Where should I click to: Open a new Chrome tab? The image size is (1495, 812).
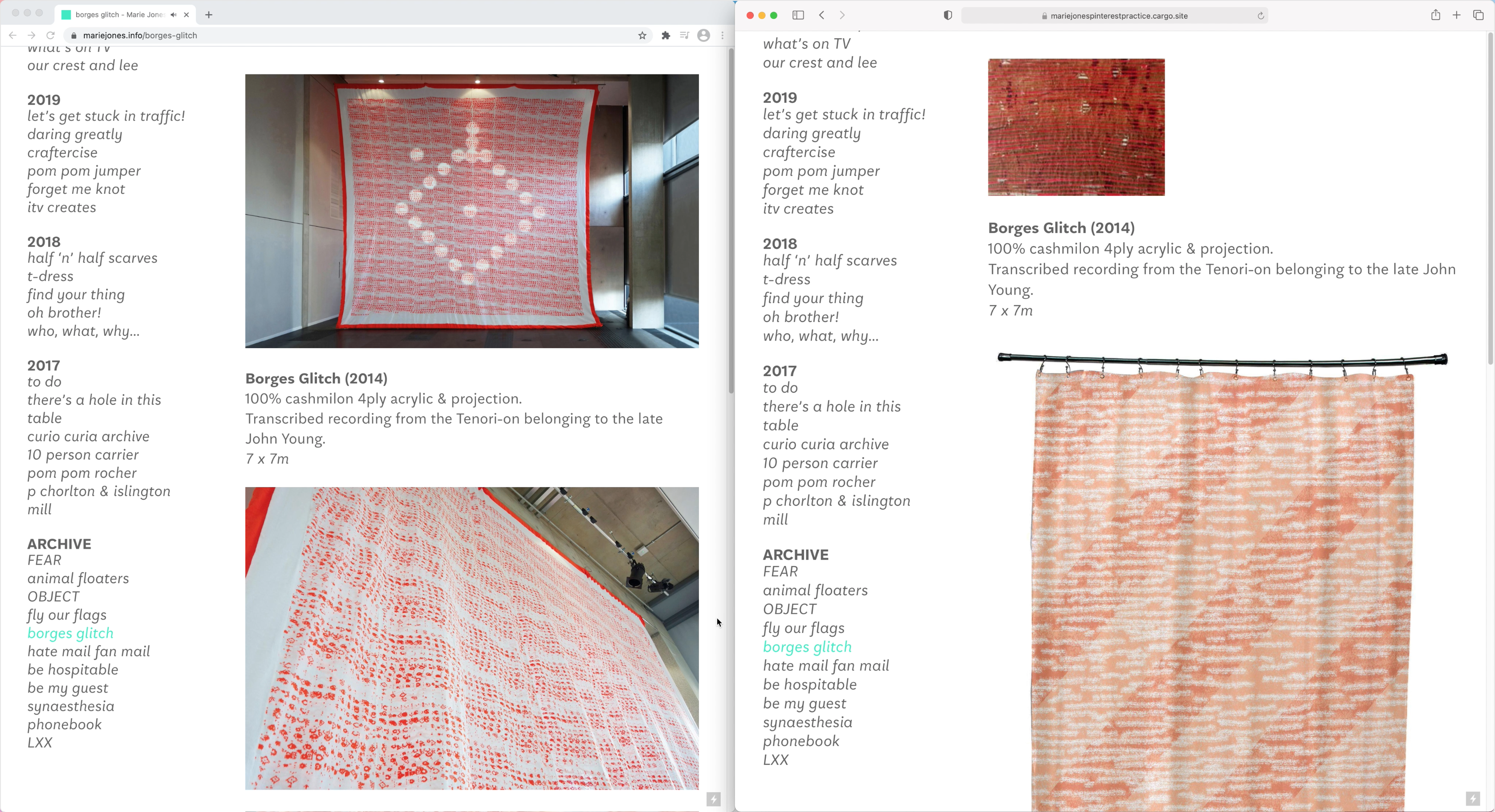209,15
